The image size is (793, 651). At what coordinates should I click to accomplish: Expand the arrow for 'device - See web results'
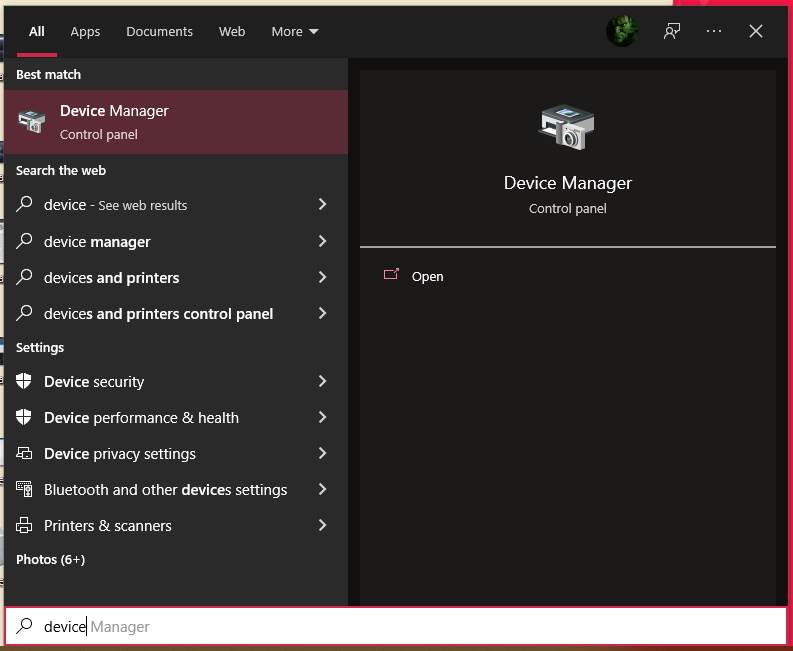(322, 204)
